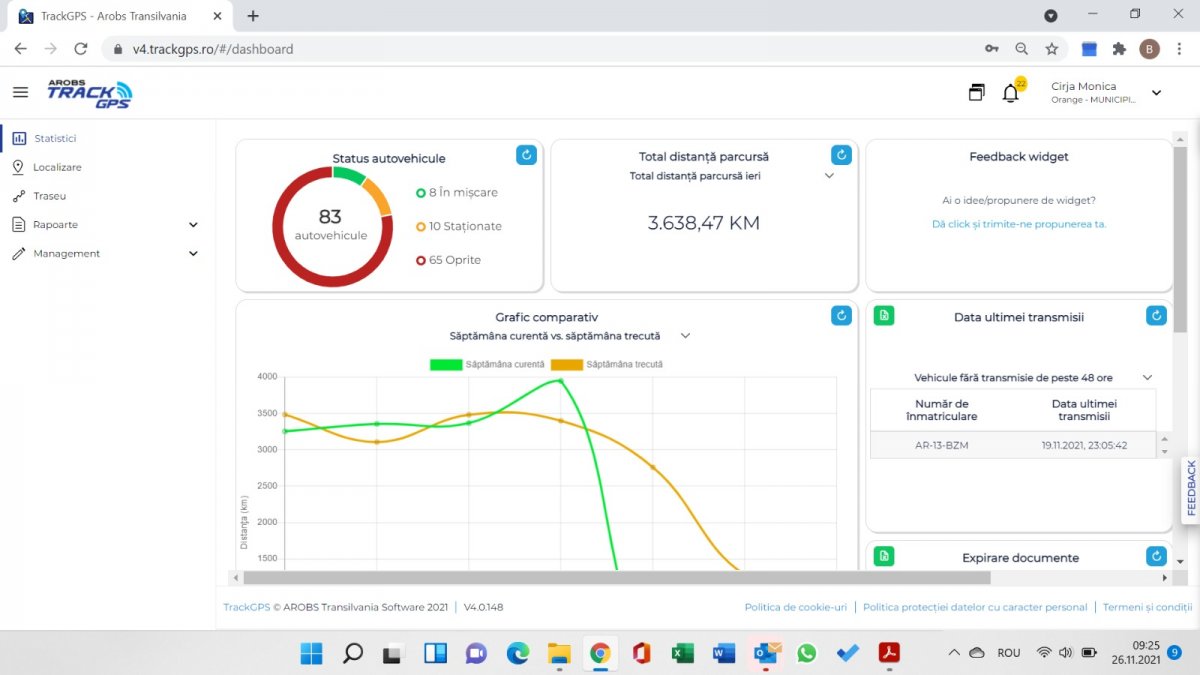Click the horizontal scrollbar under the chart
1200x675 pixels.
click(x=616, y=578)
